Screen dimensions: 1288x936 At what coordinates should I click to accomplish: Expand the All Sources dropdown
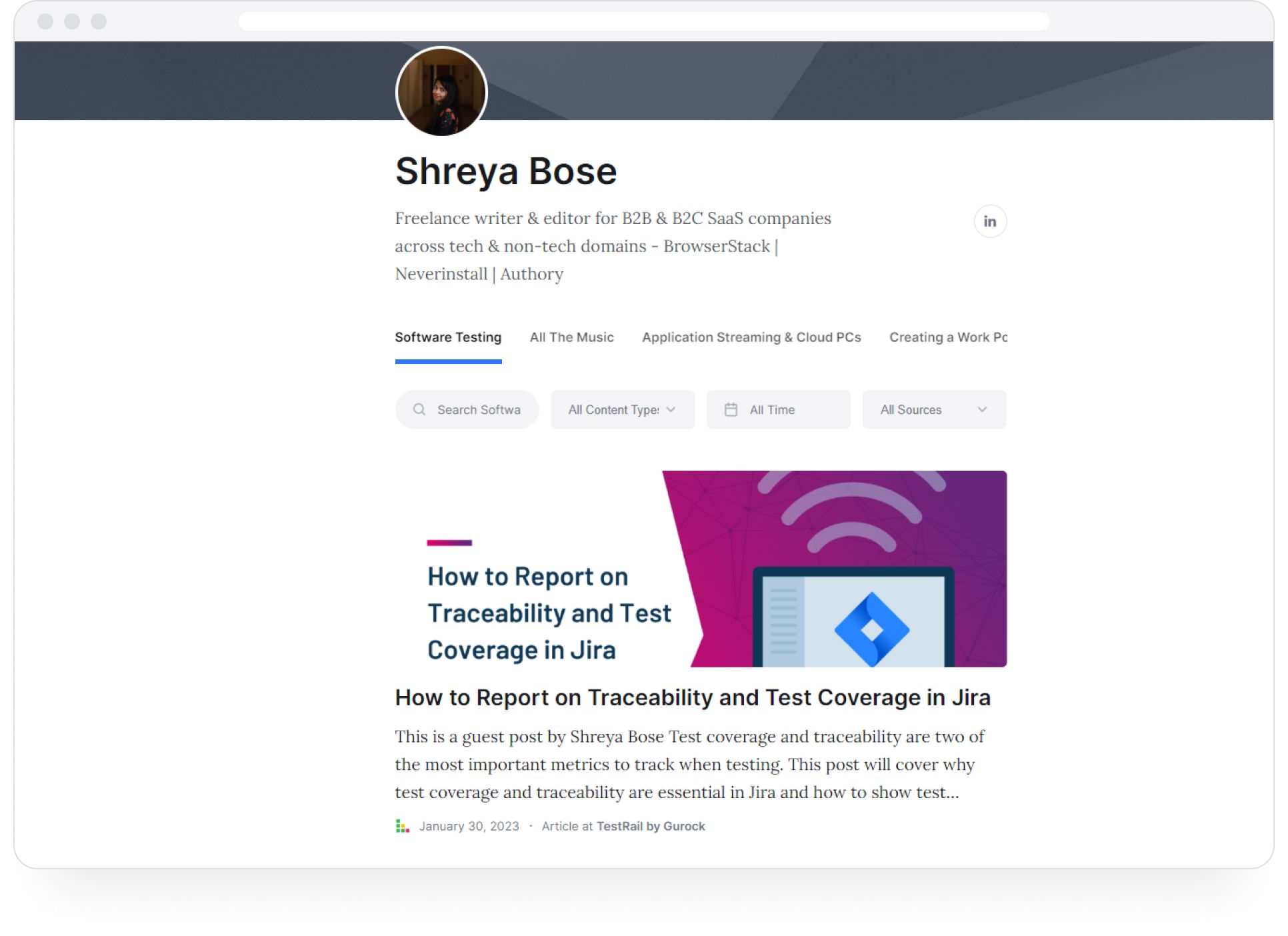(934, 409)
